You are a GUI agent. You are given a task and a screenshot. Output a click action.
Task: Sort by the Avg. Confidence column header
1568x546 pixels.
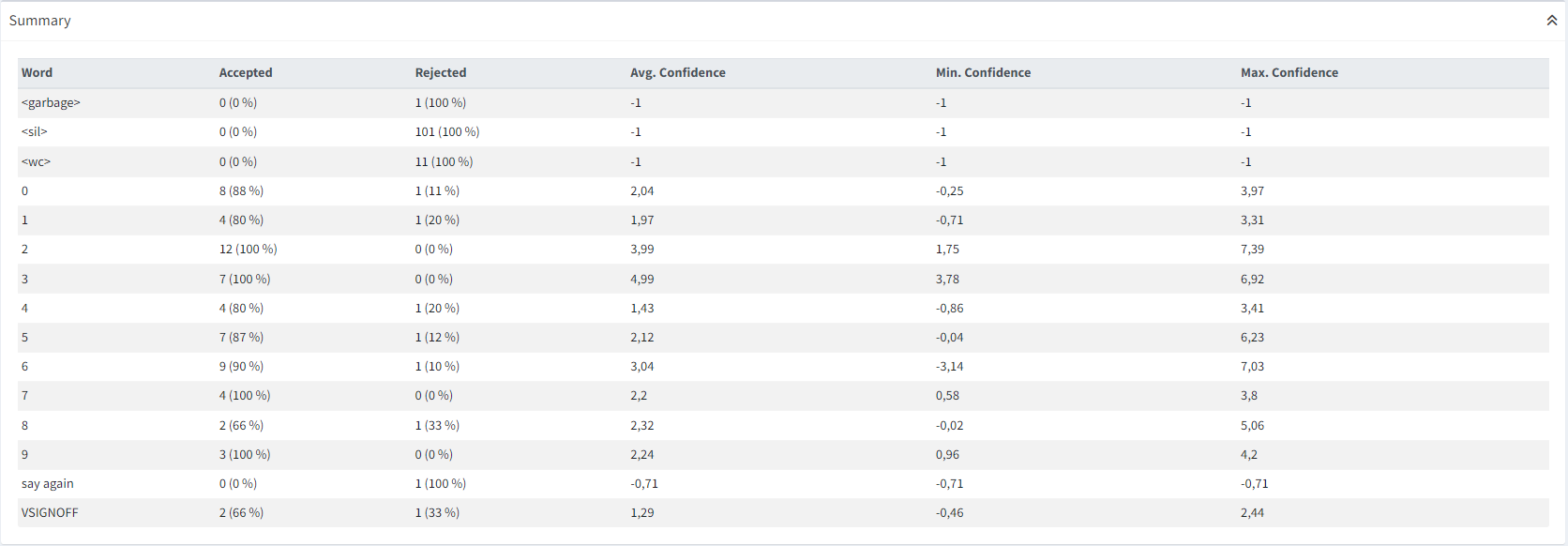click(x=678, y=72)
